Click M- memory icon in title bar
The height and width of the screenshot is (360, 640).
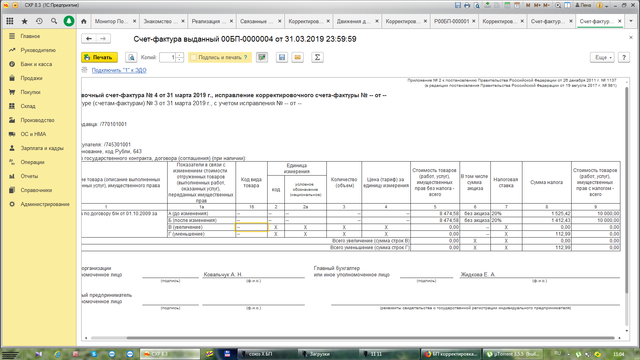(547, 5)
